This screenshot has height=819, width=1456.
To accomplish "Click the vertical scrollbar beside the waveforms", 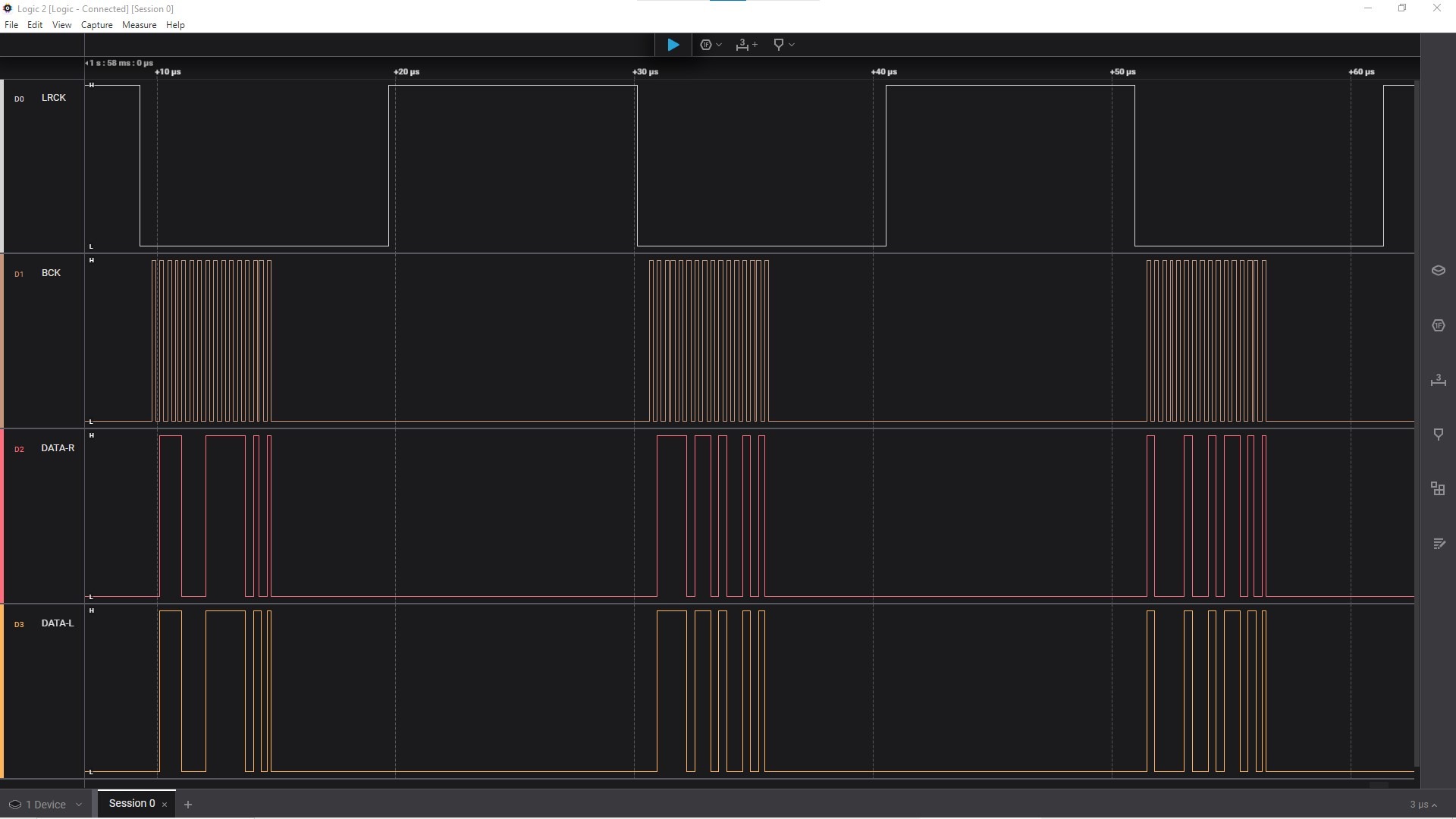I will coord(1417,423).
